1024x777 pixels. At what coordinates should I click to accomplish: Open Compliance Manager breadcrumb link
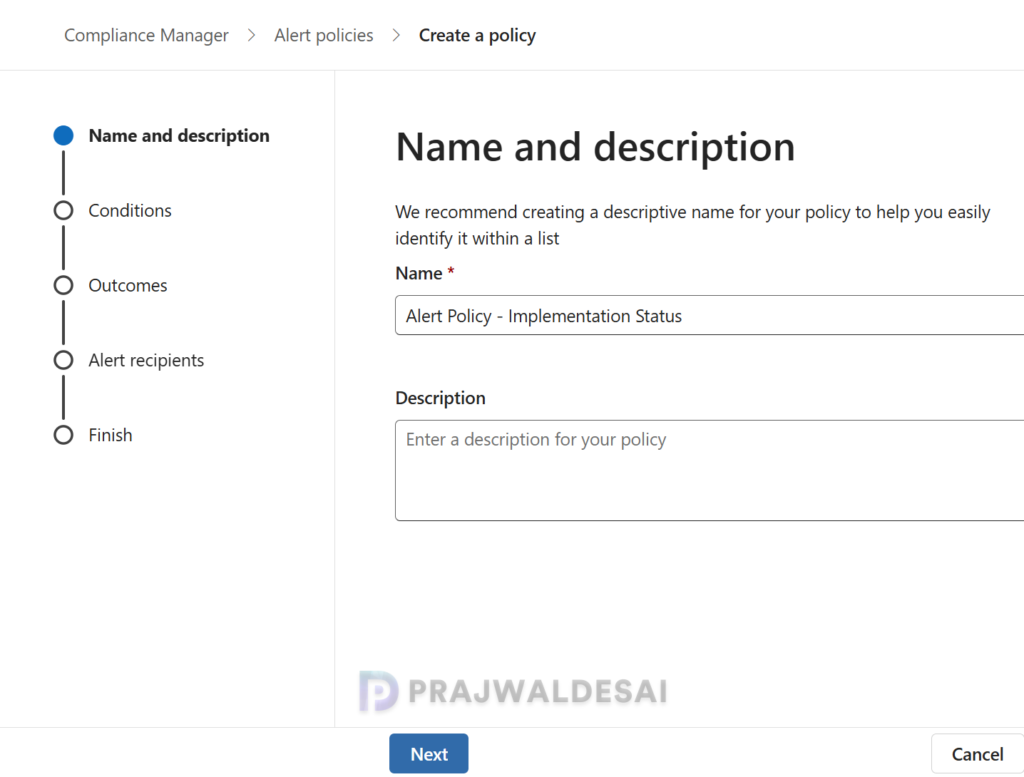[x=146, y=35]
